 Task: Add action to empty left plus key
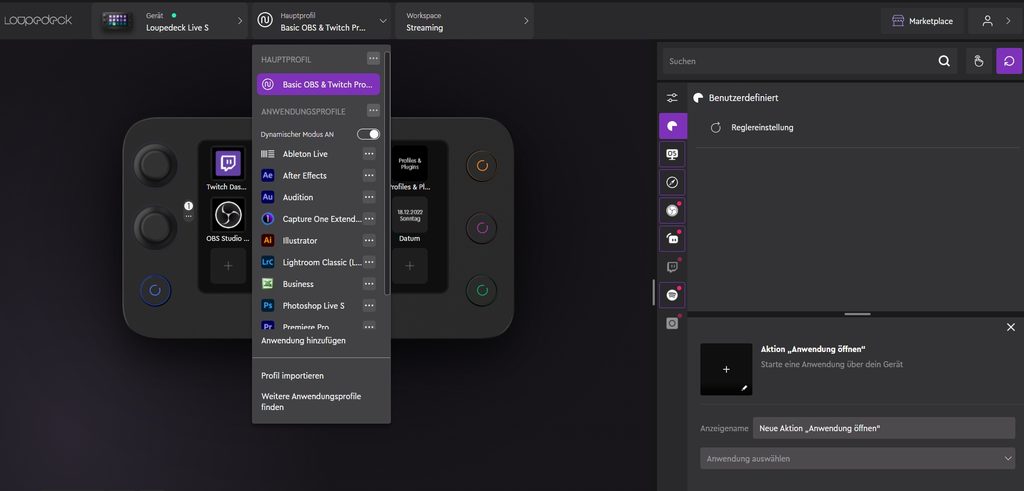[228, 266]
